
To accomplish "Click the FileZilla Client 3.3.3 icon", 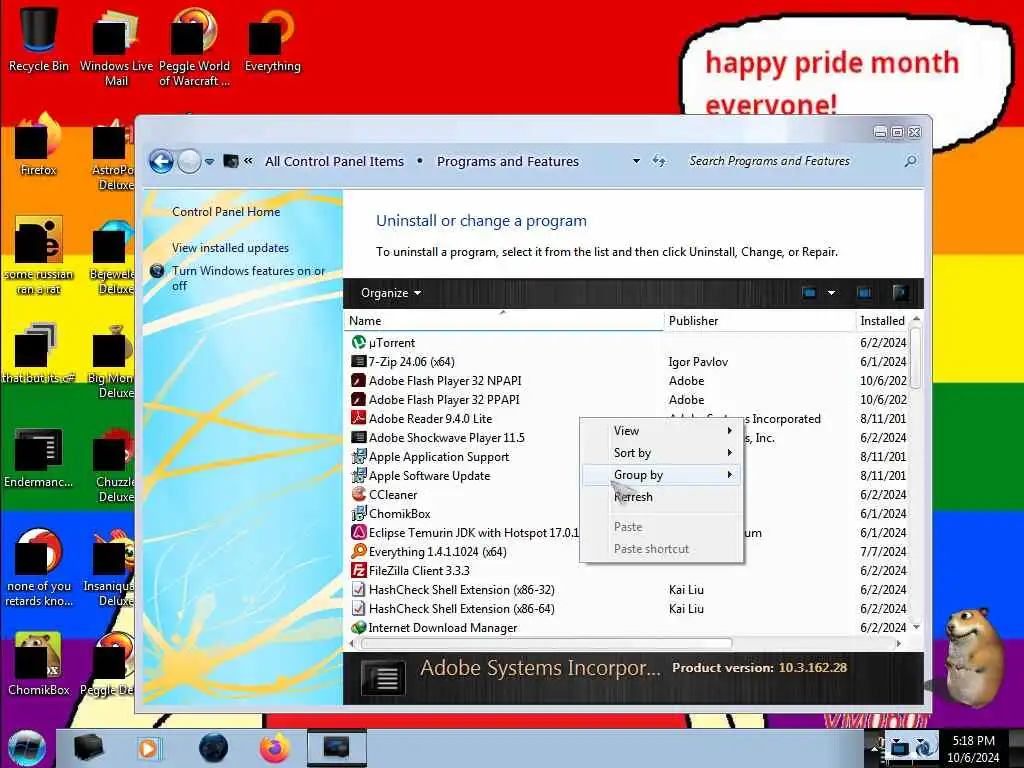I will point(359,570).
